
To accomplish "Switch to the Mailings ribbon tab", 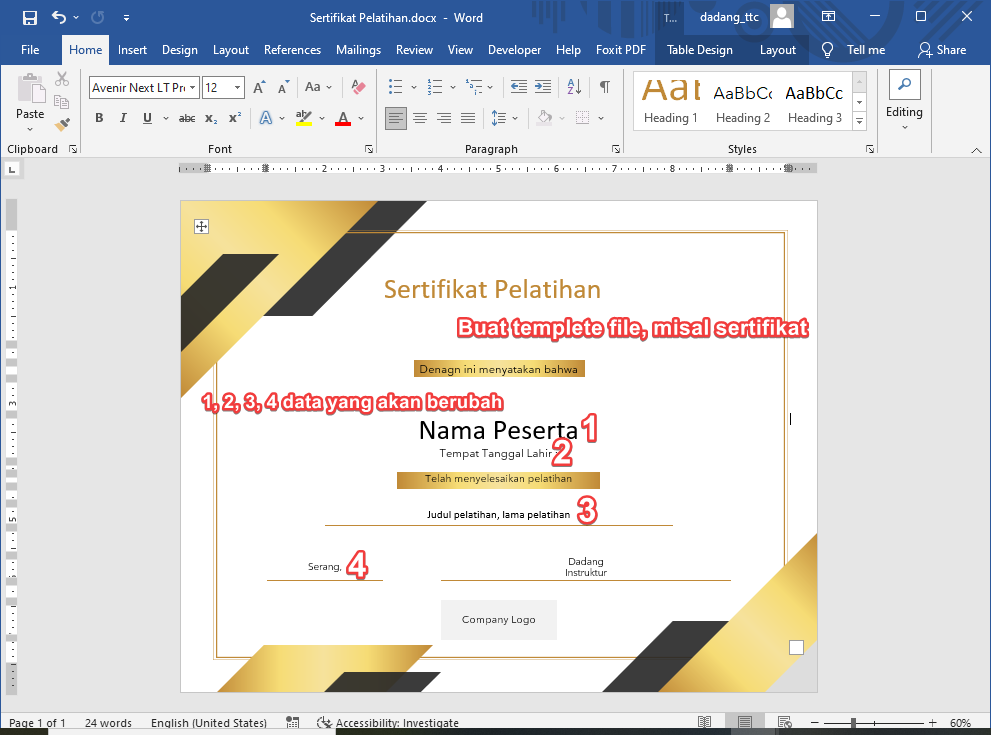I will click(358, 49).
